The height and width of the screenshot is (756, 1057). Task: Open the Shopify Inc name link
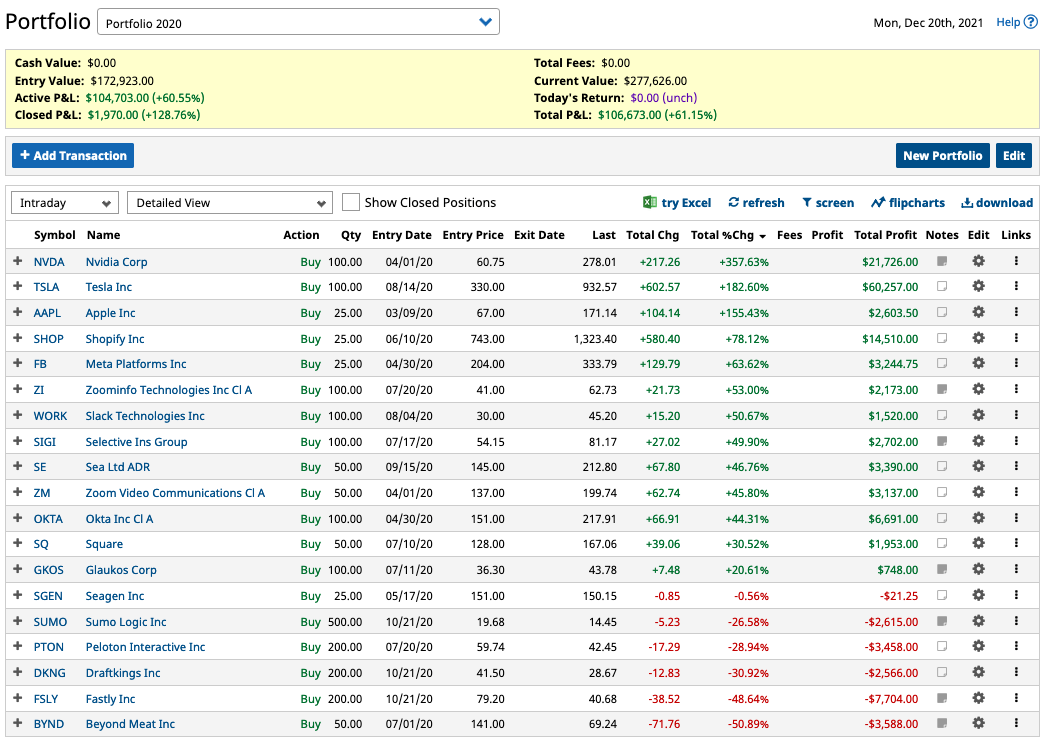(115, 339)
